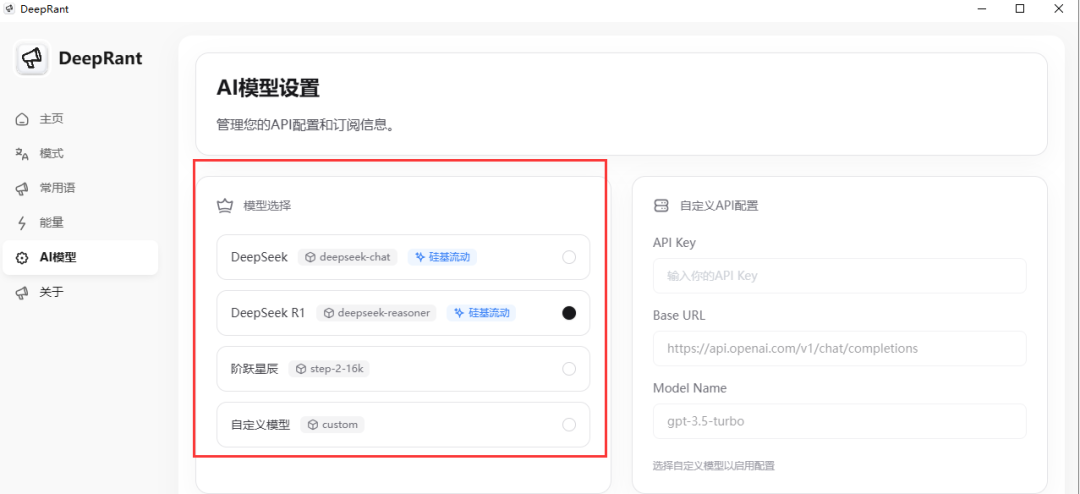Click the translate icon beside 模式
The width and height of the screenshot is (1080, 494).
click(x=22, y=154)
